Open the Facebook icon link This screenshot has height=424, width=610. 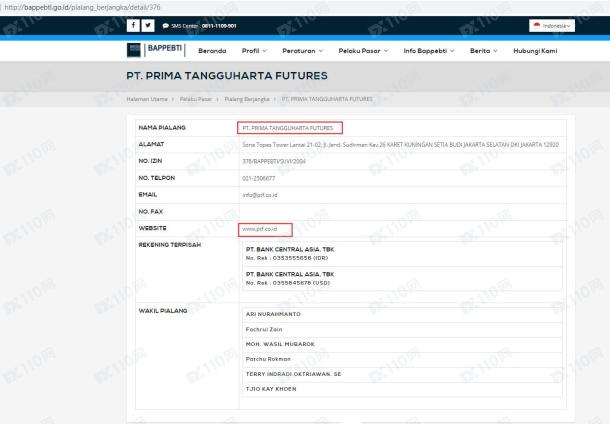coord(133,26)
